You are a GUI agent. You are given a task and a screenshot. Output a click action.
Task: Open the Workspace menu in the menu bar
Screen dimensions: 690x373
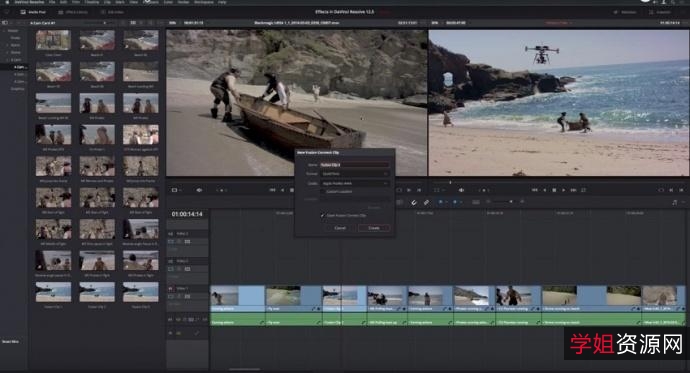[x=204, y=2]
